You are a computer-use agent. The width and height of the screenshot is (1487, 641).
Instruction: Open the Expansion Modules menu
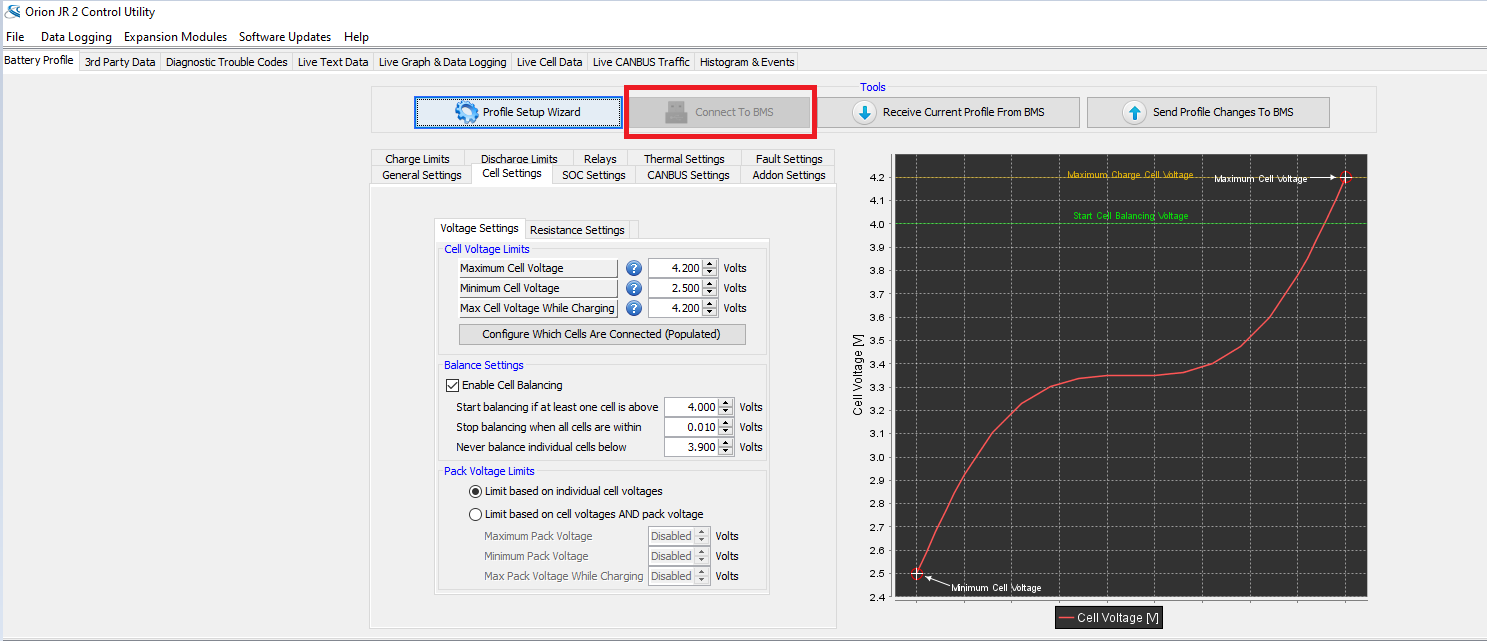pyautogui.click(x=175, y=37)
